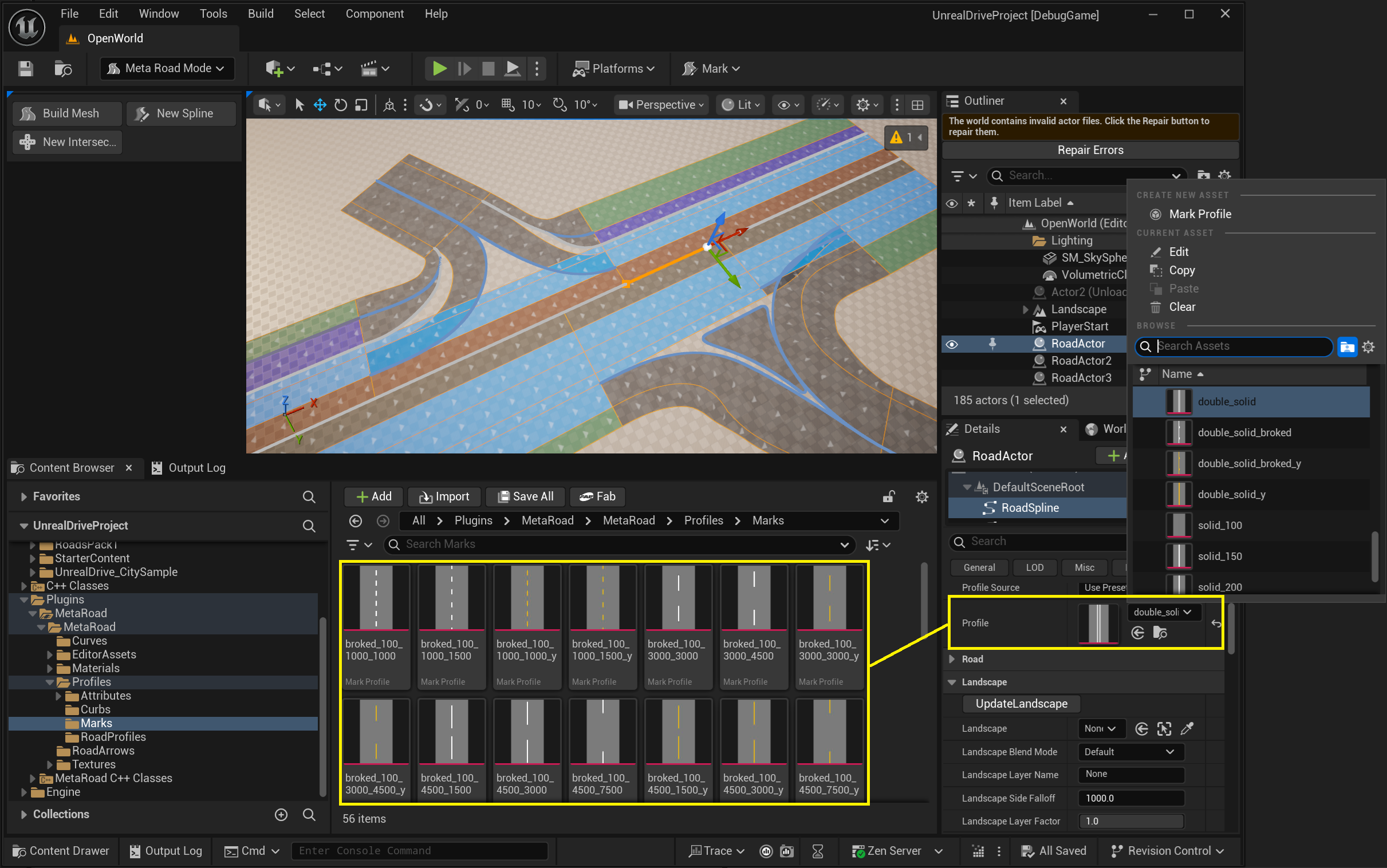1387x868 pixels.
Task: Click the viewport layout grid icon
Action: coord(917,105)
